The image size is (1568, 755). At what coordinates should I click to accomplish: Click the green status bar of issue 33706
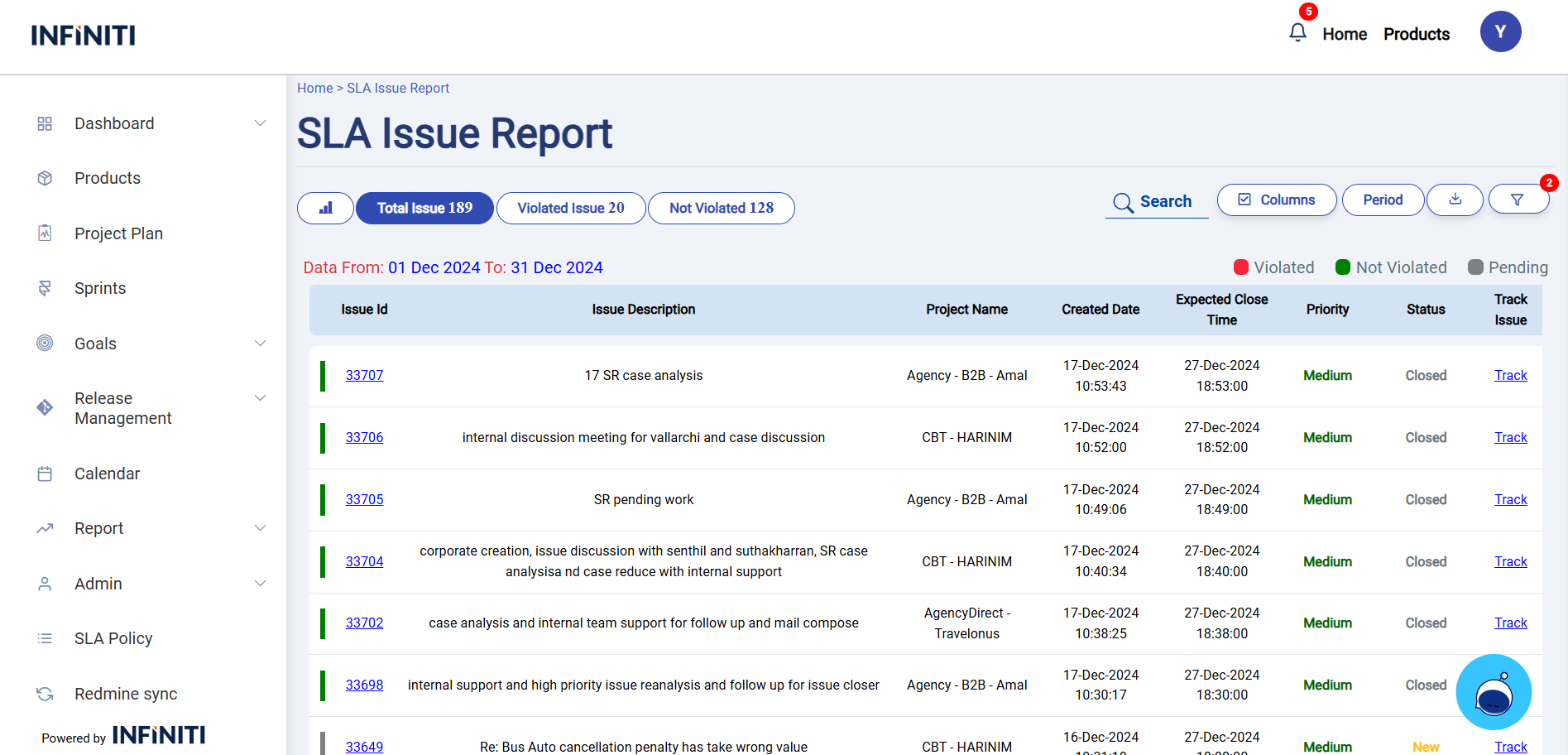pyautogui.click(x=323, y=438)
